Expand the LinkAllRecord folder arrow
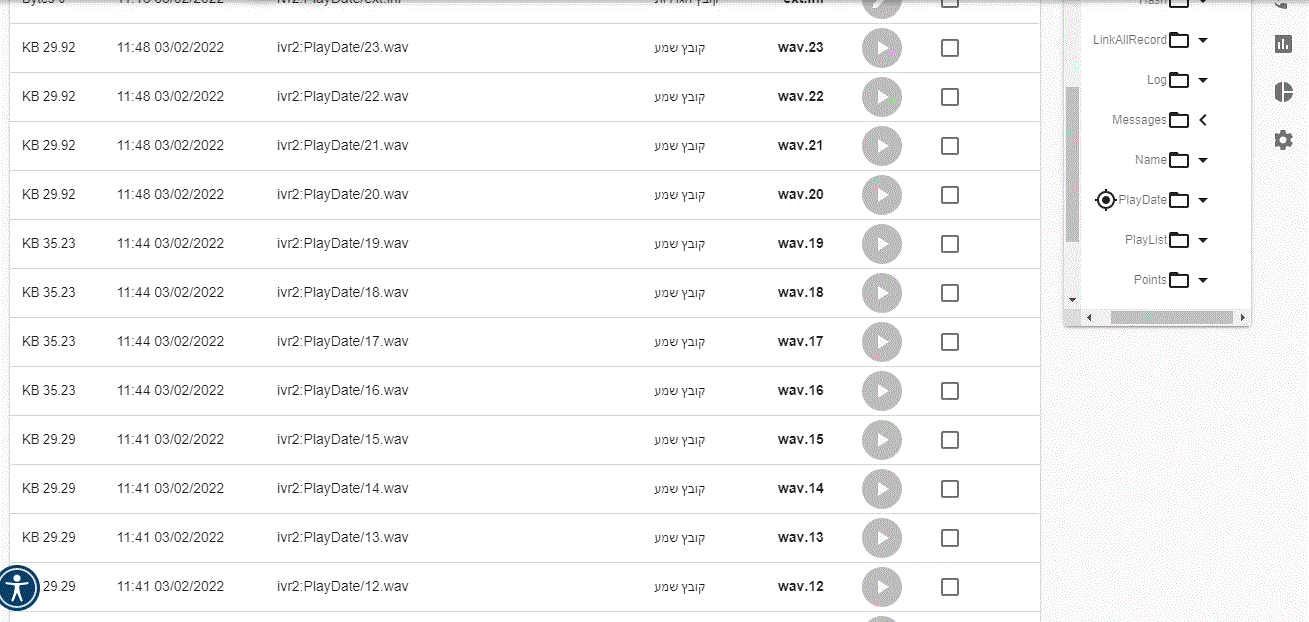This screenshot has width=1309, height=622. click(x=1203, y=41)
